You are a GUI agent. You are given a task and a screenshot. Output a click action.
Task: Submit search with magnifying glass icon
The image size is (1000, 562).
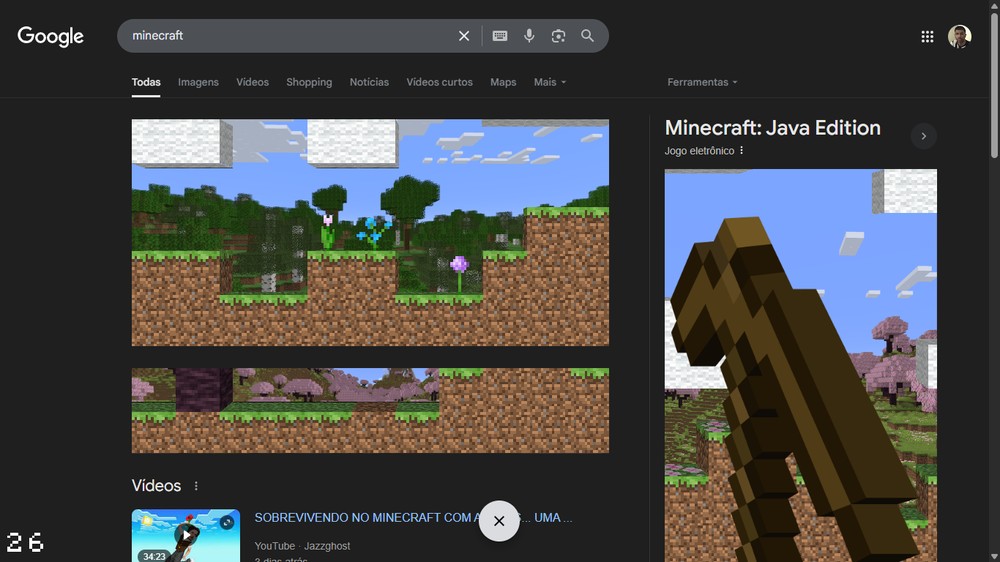[x=587, y=36]
